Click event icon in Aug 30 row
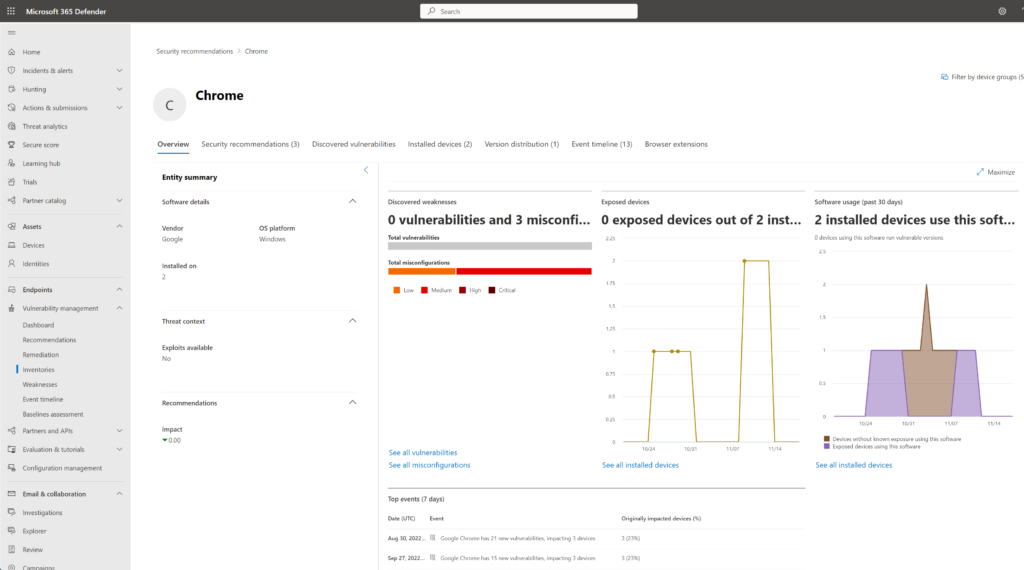This screenshot has height=570, width=1024. [432, 538]
